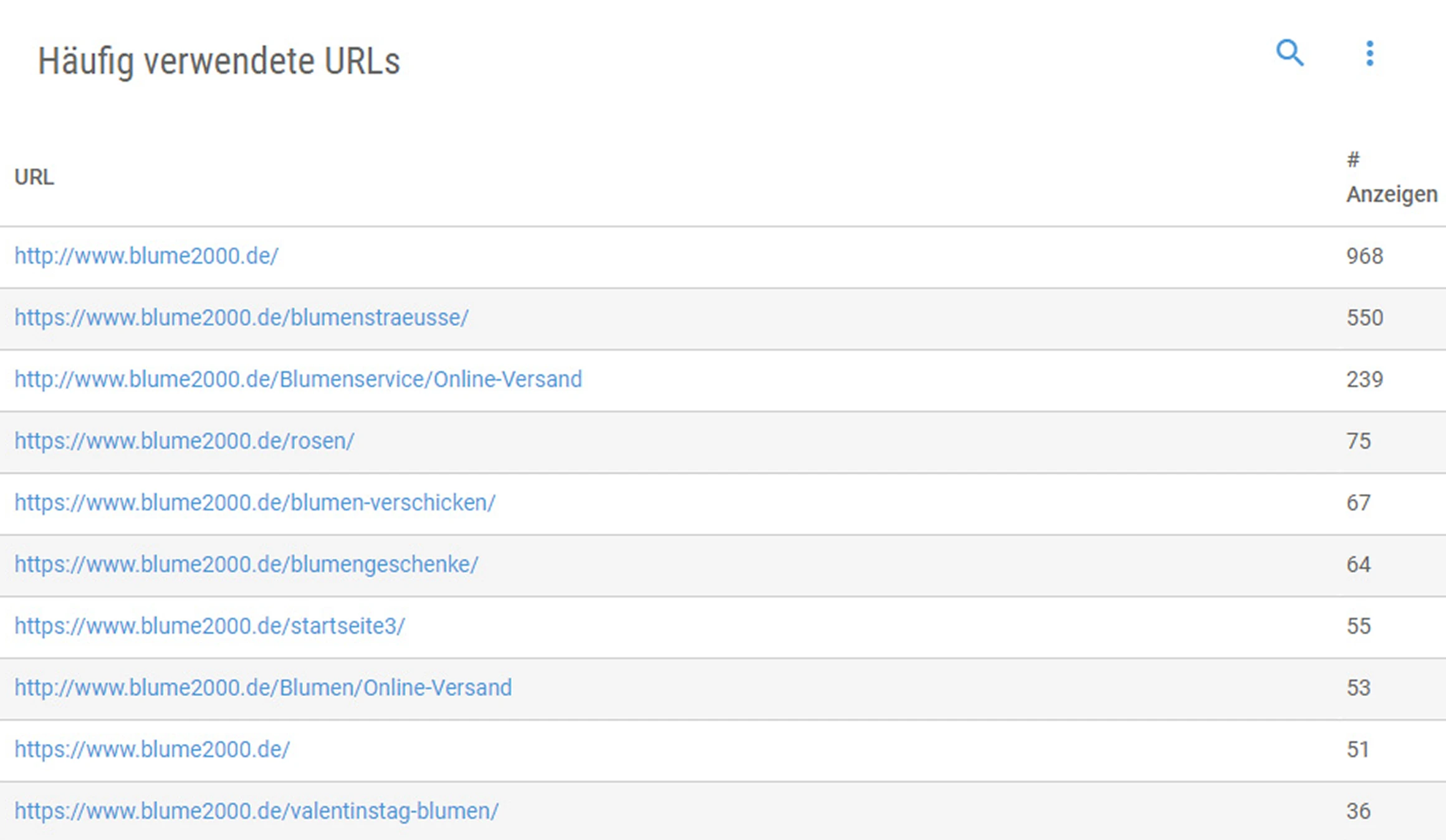The image size is (1446, 840).
Task: Click the Häufig verwendete URLs heading
Action: [219, 62]
